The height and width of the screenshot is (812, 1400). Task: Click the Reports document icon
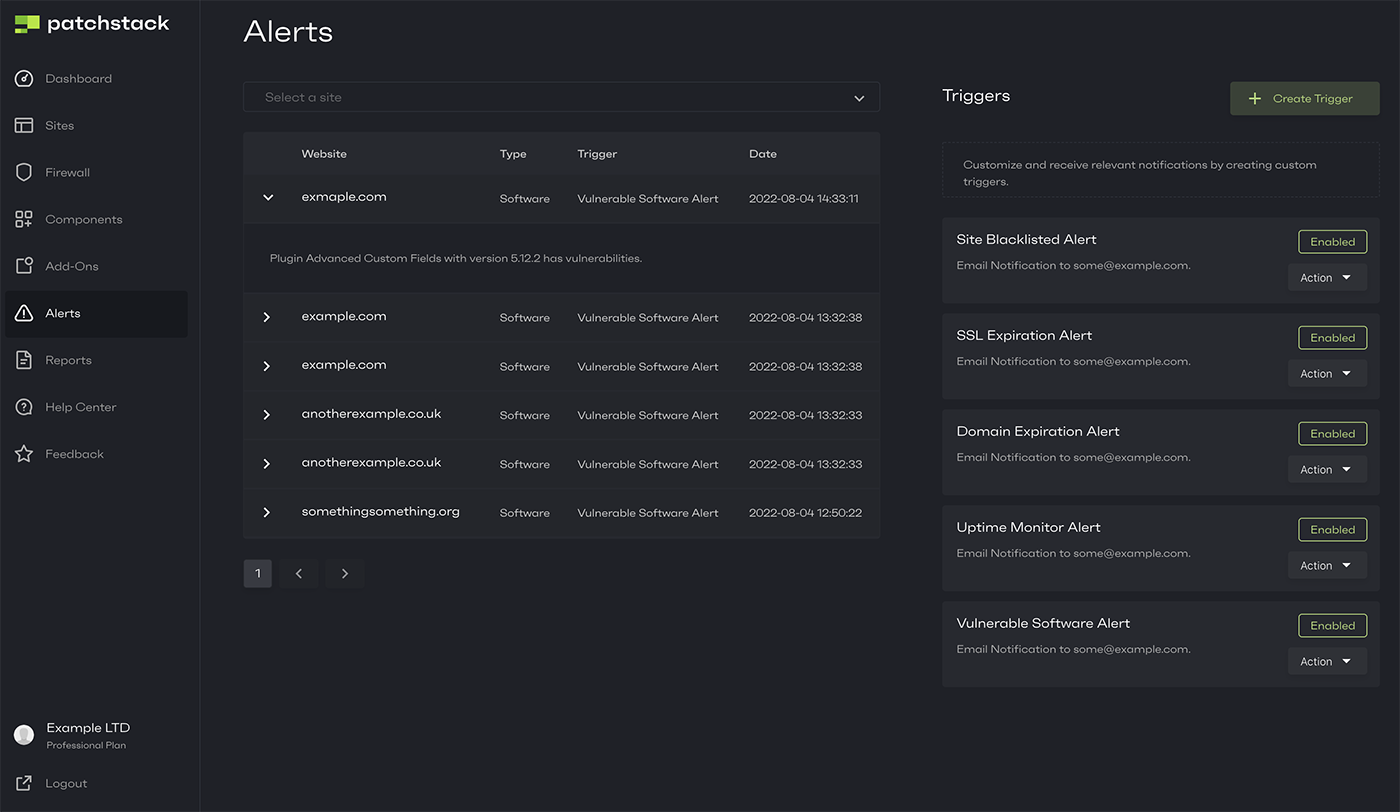click(24, 360)
